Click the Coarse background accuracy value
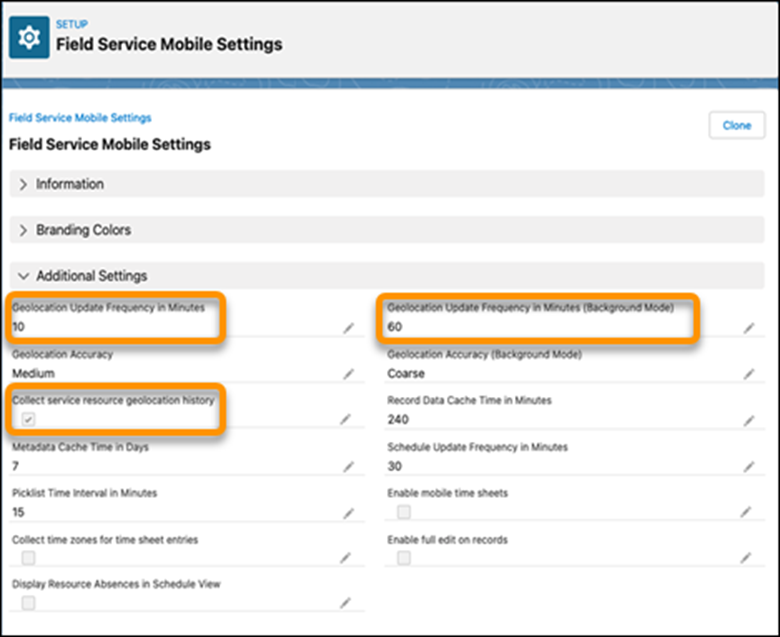The width and height of the screenshot is (780, 637). pyautogui.click(x=406, y=373)
